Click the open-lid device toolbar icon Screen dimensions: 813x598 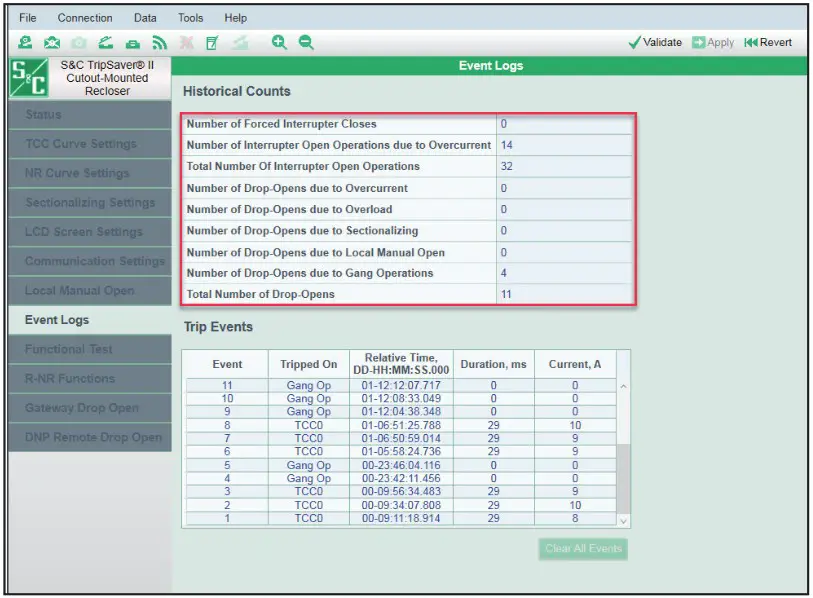106,43
